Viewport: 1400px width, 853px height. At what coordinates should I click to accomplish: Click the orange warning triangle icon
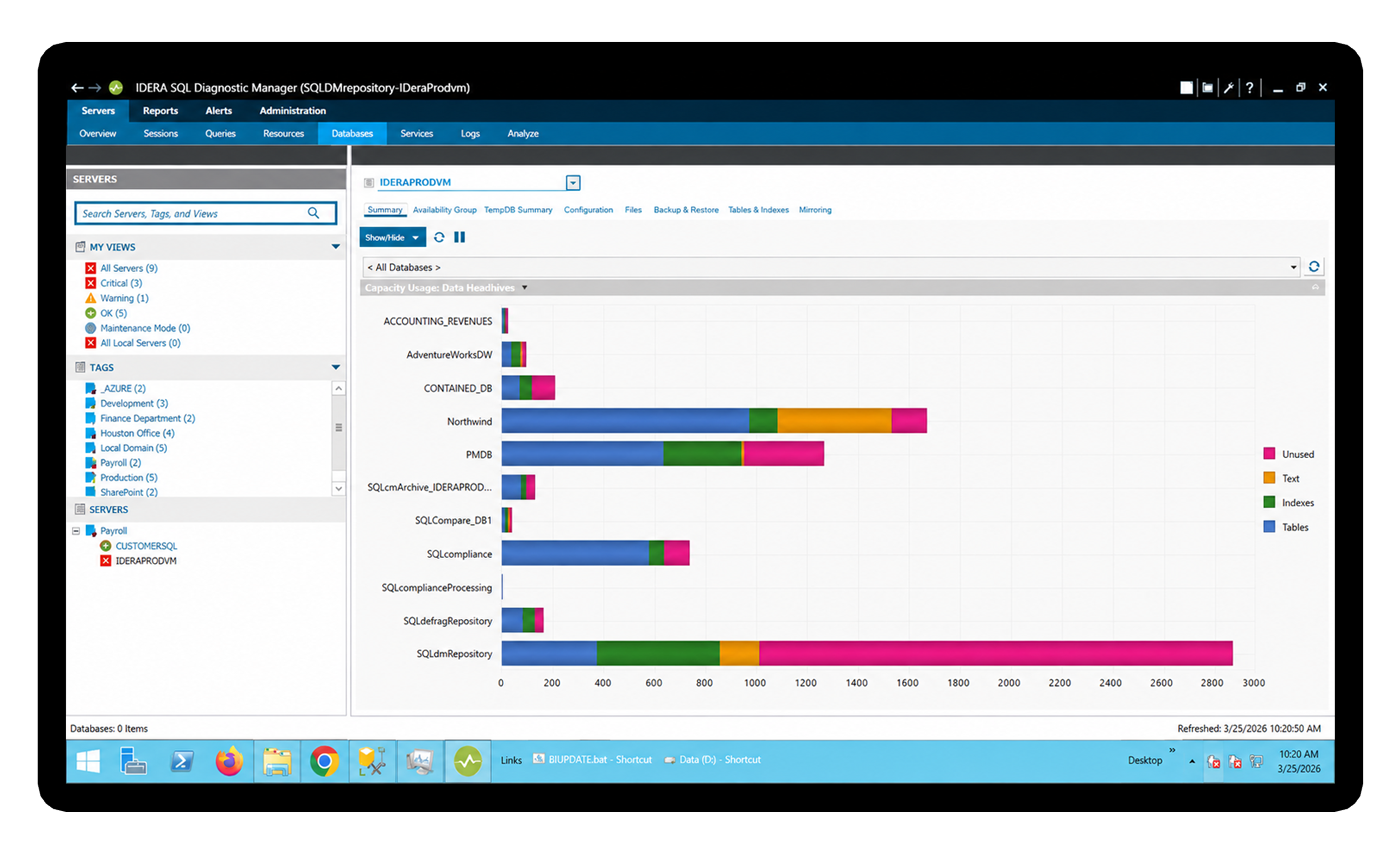click(91, 298)
